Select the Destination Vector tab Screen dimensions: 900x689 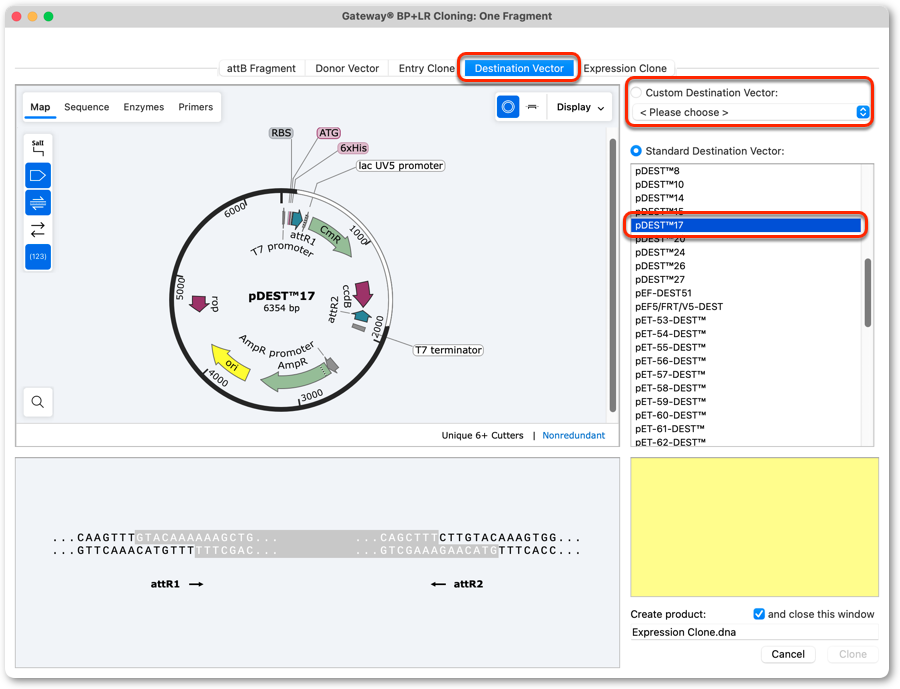[x=519, y=68]
